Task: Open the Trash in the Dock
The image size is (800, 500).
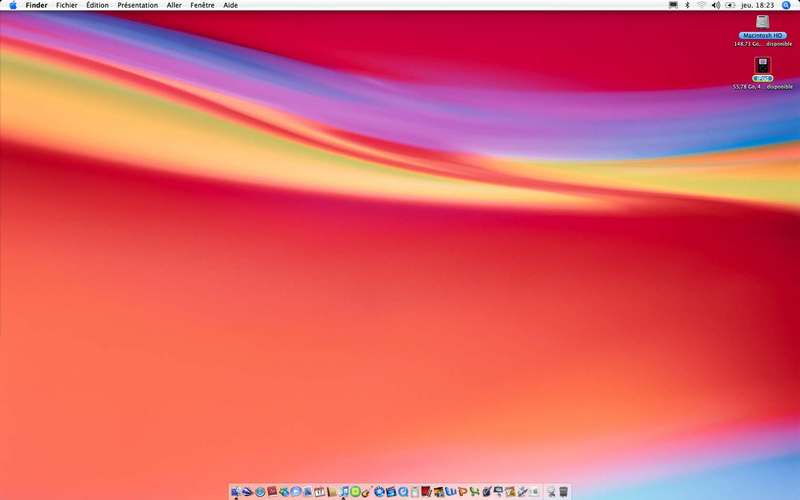Action: click(x=563, y=492)
